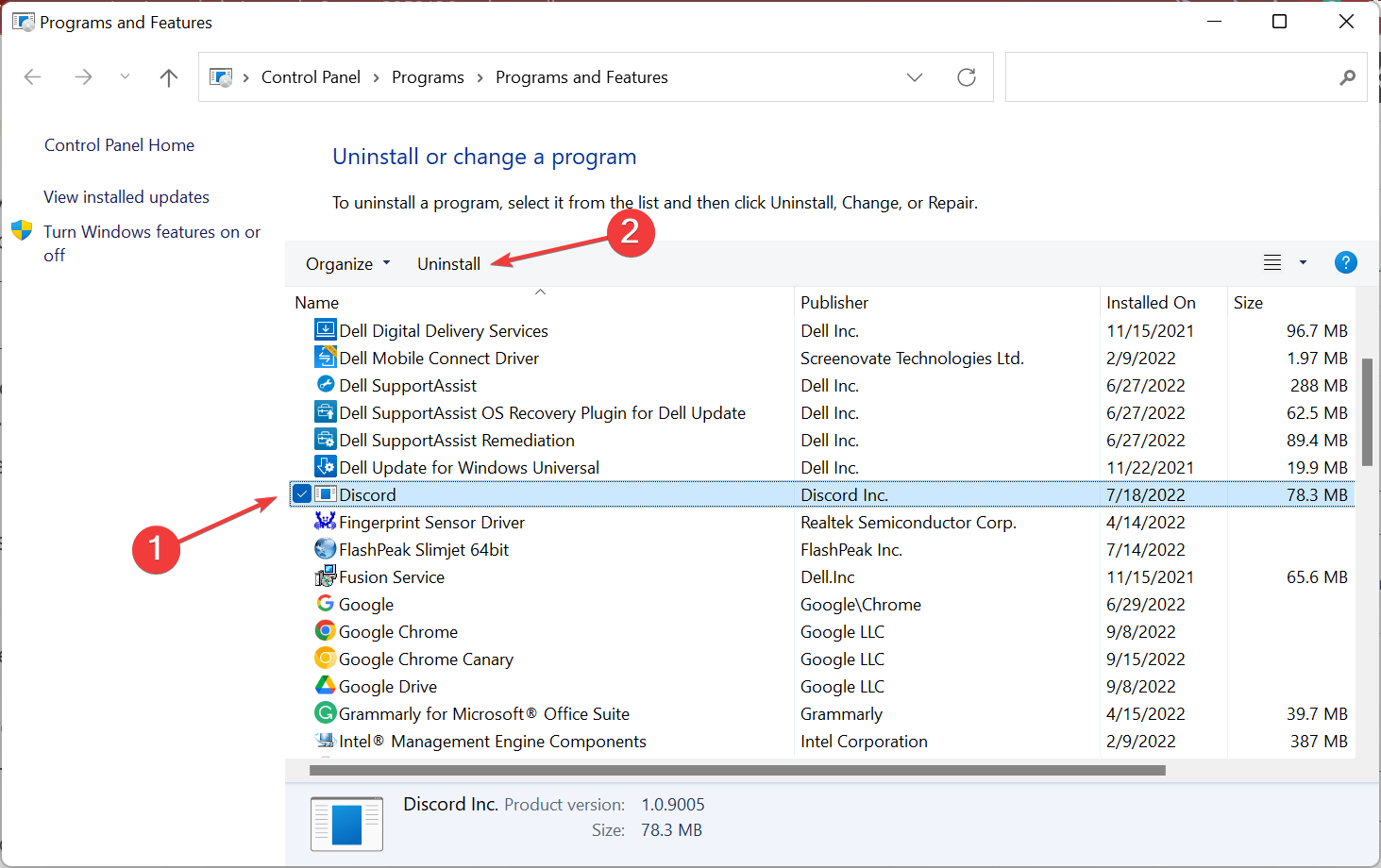Viewport: 1381px width, 868px height.
Task: Go back with the left arrow
Action: coord(33,77)
